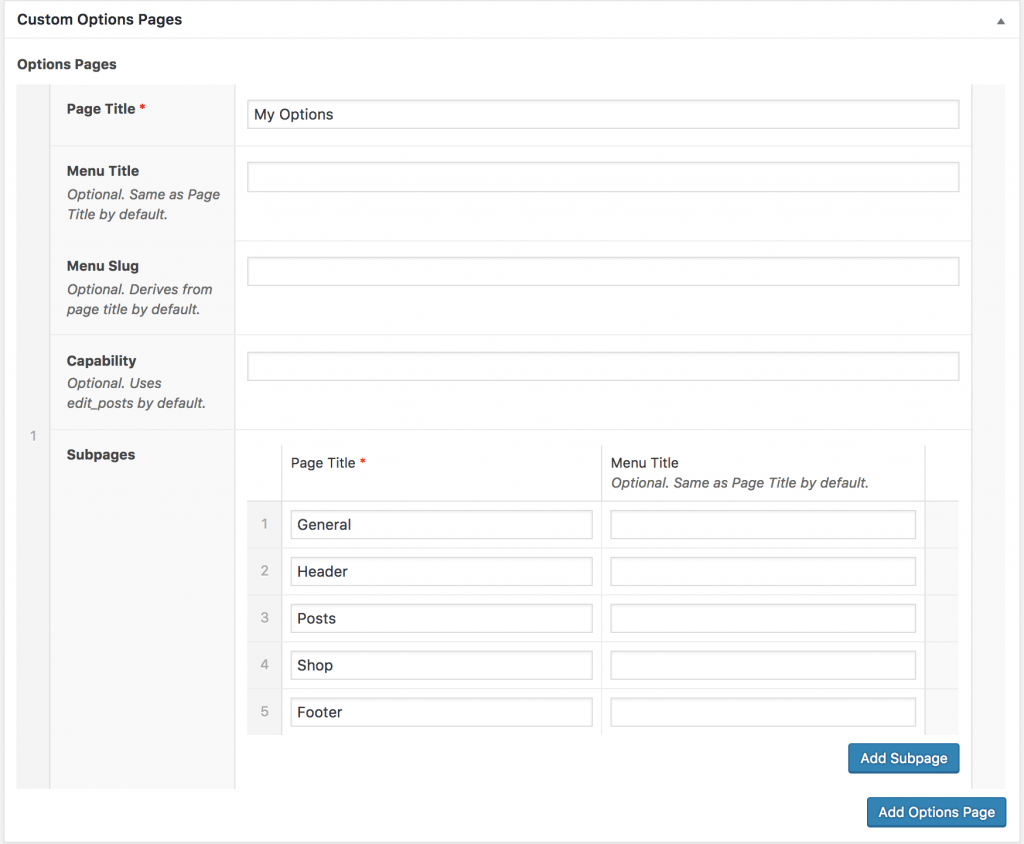Click the 'Optional. Uses edit_posts by default.' hint
1024x844 pixels.
coord(136,393)
